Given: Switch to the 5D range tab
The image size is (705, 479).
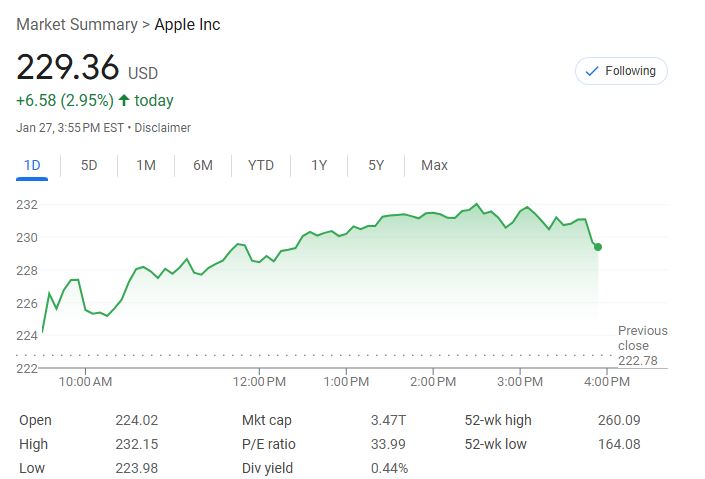Looking at the screenshot, I should pos(89,165).
